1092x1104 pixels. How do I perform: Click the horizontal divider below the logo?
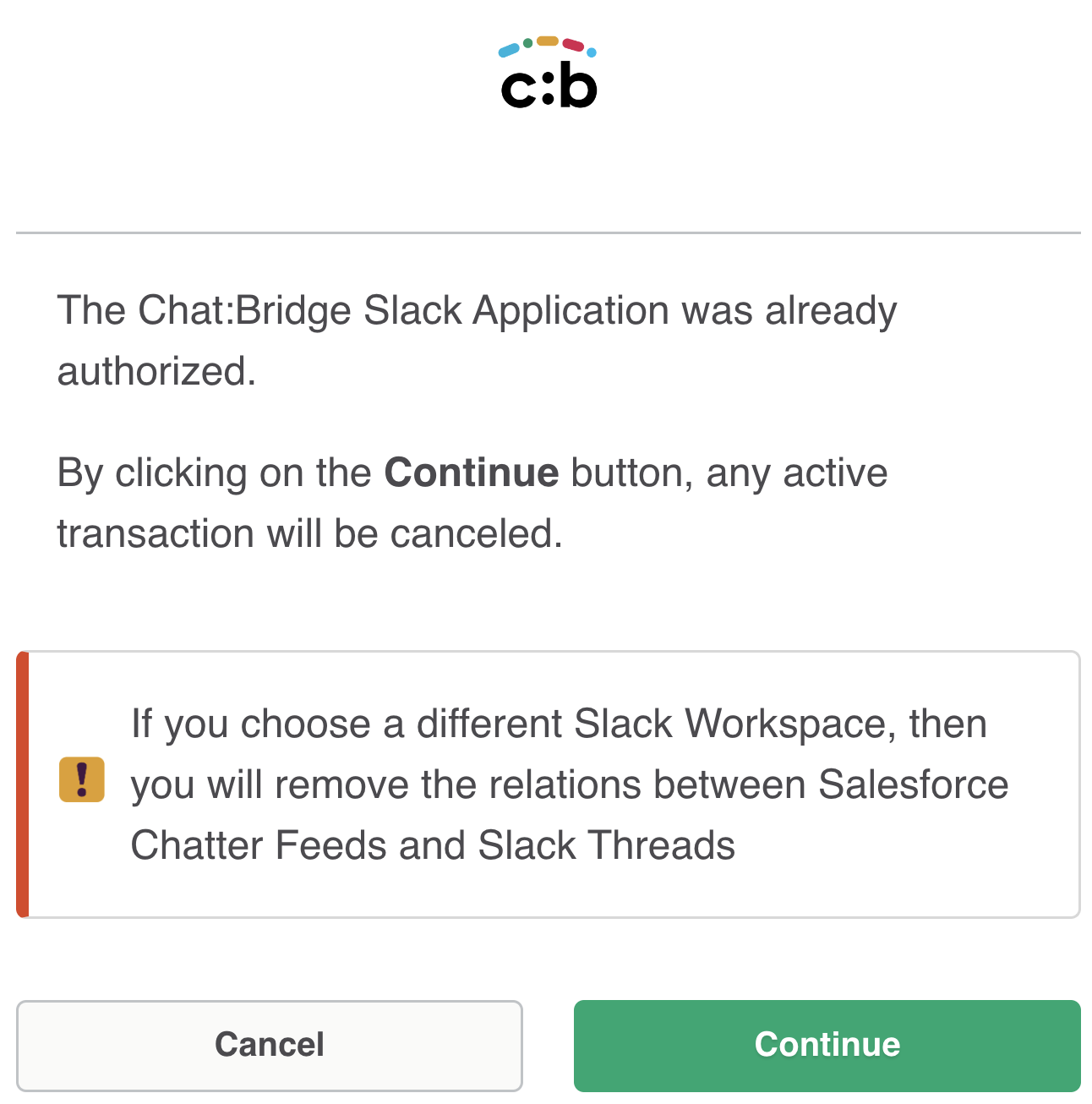coord(548,232)
